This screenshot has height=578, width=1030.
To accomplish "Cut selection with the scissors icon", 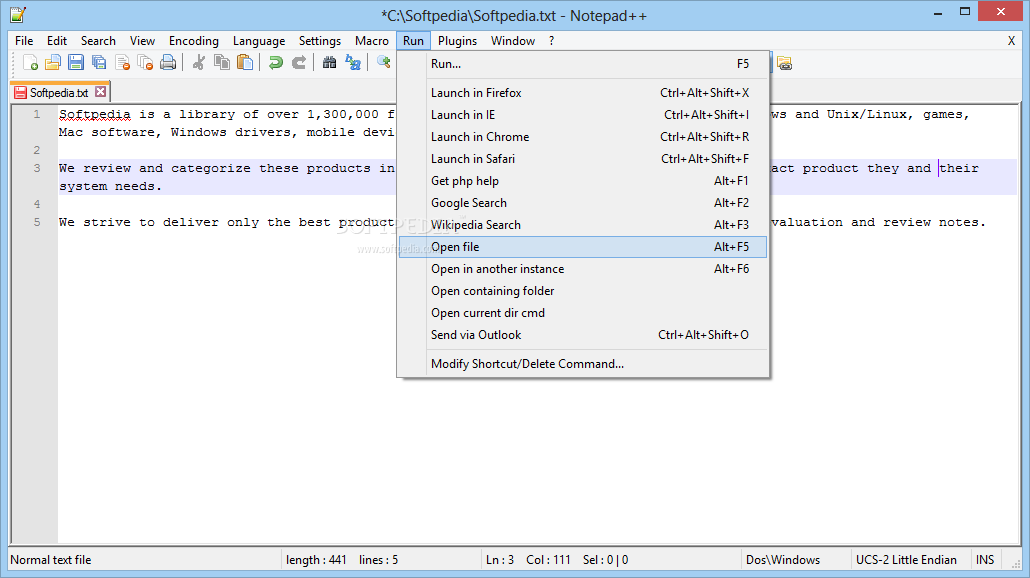I will coord(198,63).
